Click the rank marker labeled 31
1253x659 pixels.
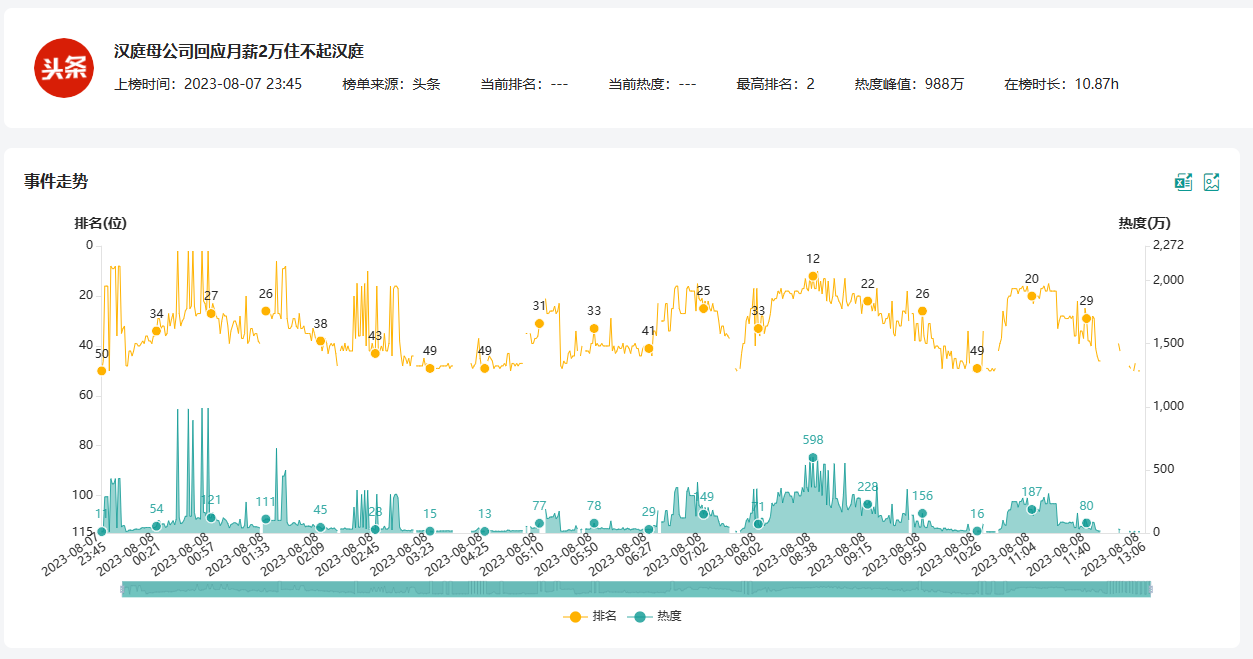coord(539,323)
